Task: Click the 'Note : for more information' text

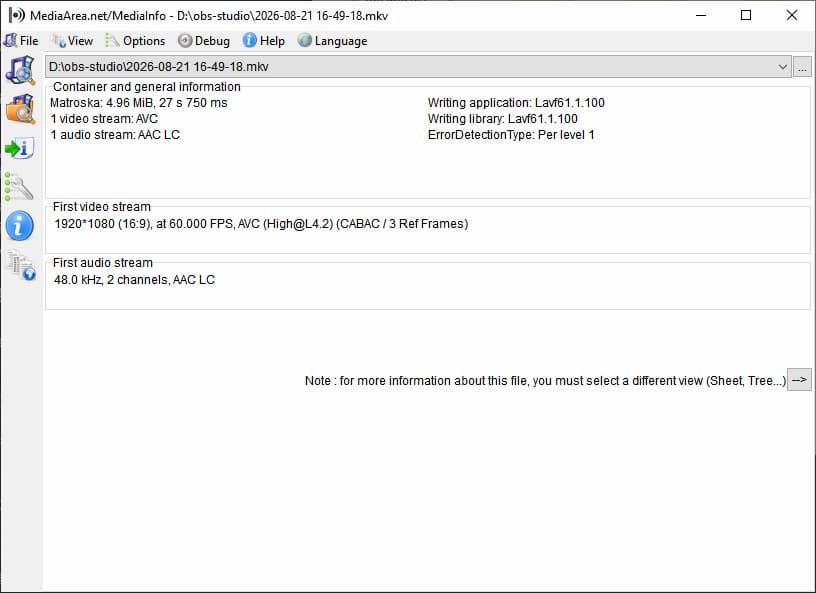Action: 545,381
